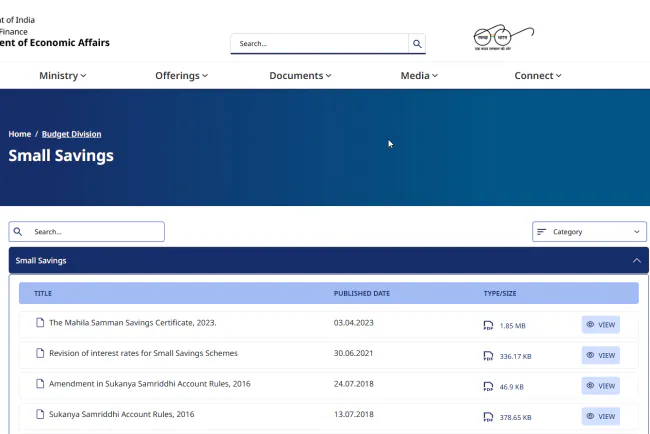Click the document icon beside Mahila Samman Savings Certificate
The width and height of the screenshot is (650, 434).
tap(40, 322)
